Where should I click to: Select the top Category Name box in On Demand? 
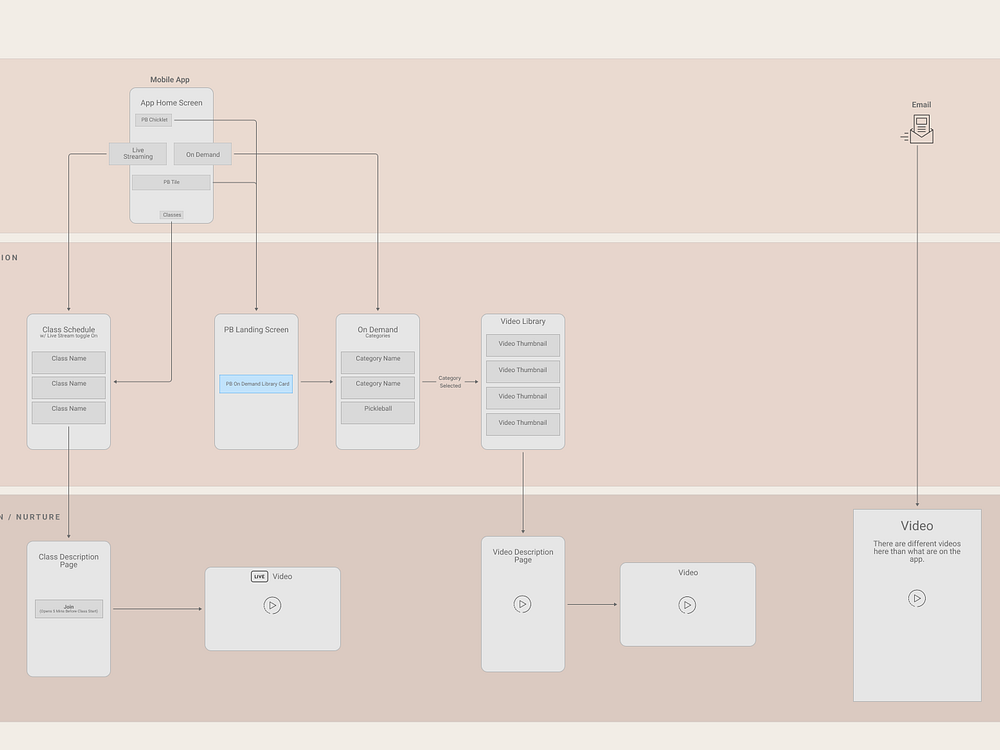point(378,363)
